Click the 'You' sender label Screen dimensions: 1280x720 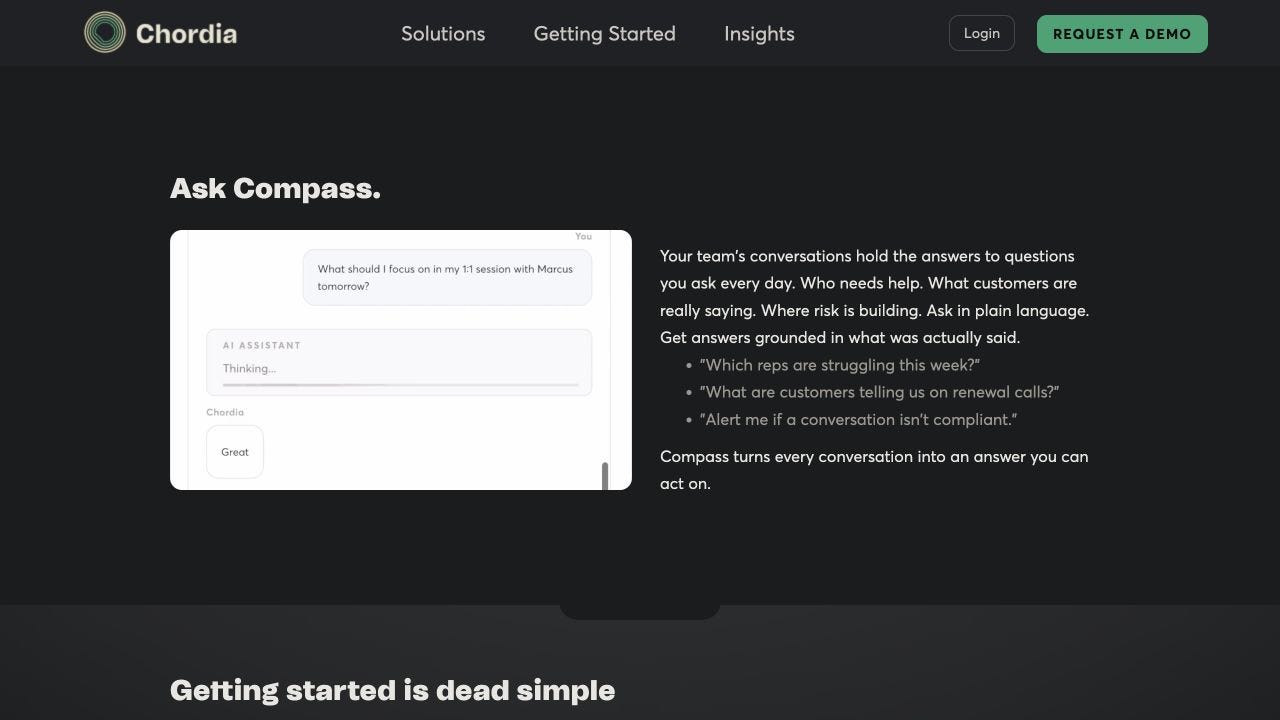coord(584,237)
